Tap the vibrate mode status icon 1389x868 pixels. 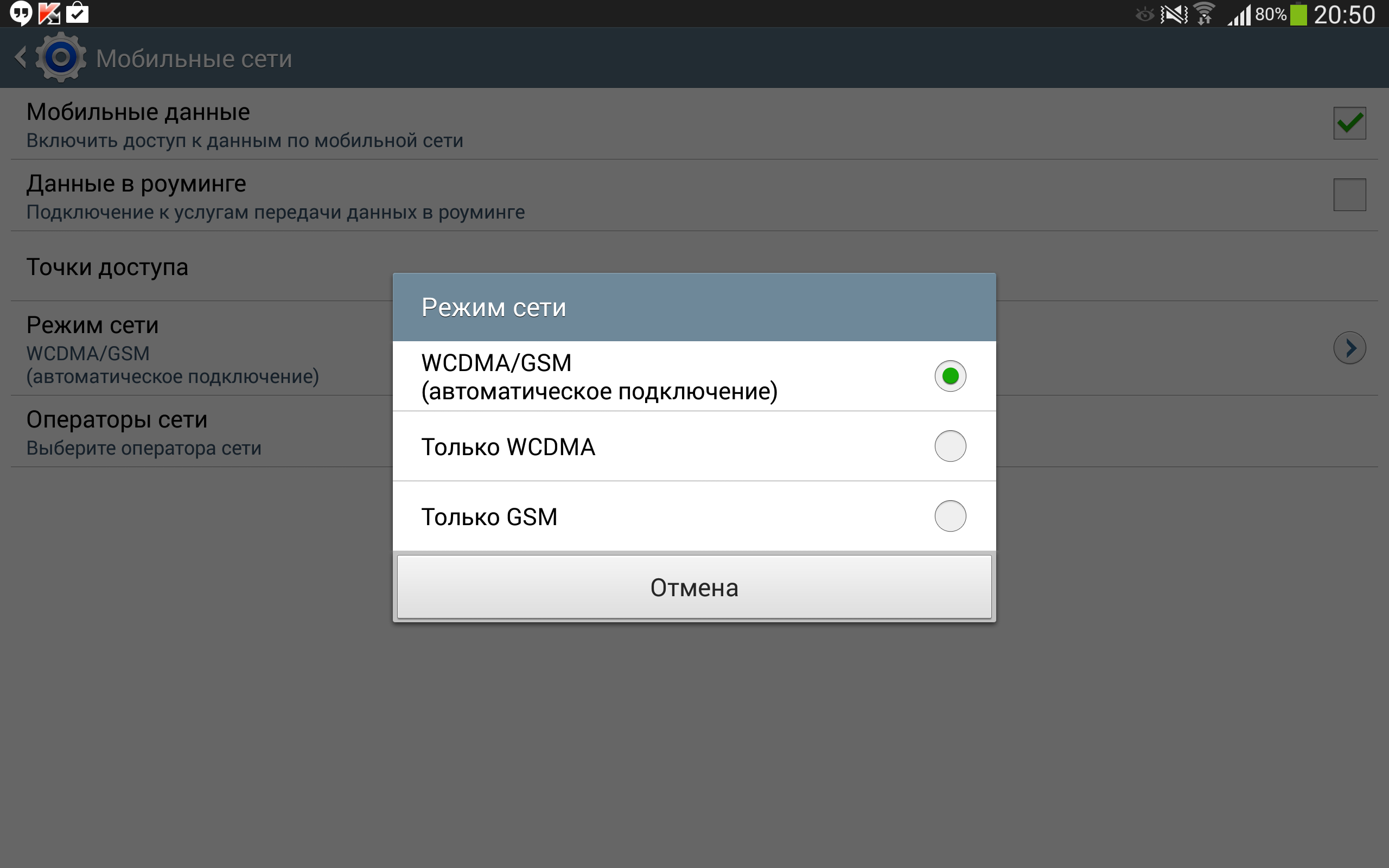[x=1174, y=14]
